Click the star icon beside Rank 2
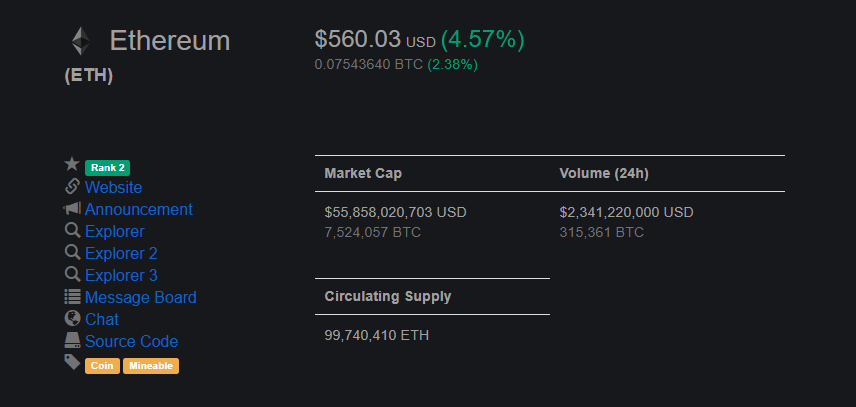This screenshot has width=856, height=407. [x=72, y=164]
